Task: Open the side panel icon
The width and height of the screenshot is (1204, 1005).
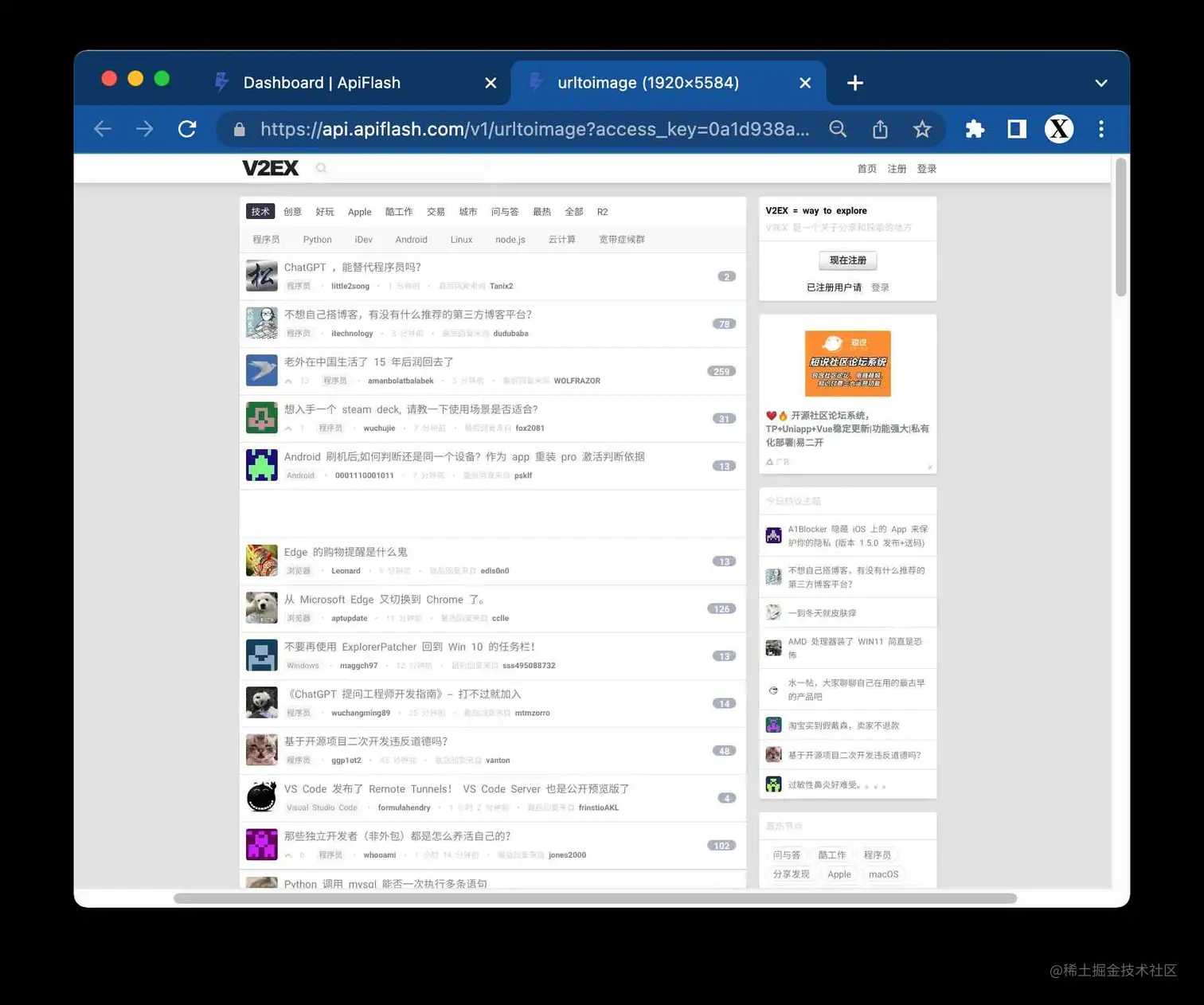Action: pos(1016,128)
